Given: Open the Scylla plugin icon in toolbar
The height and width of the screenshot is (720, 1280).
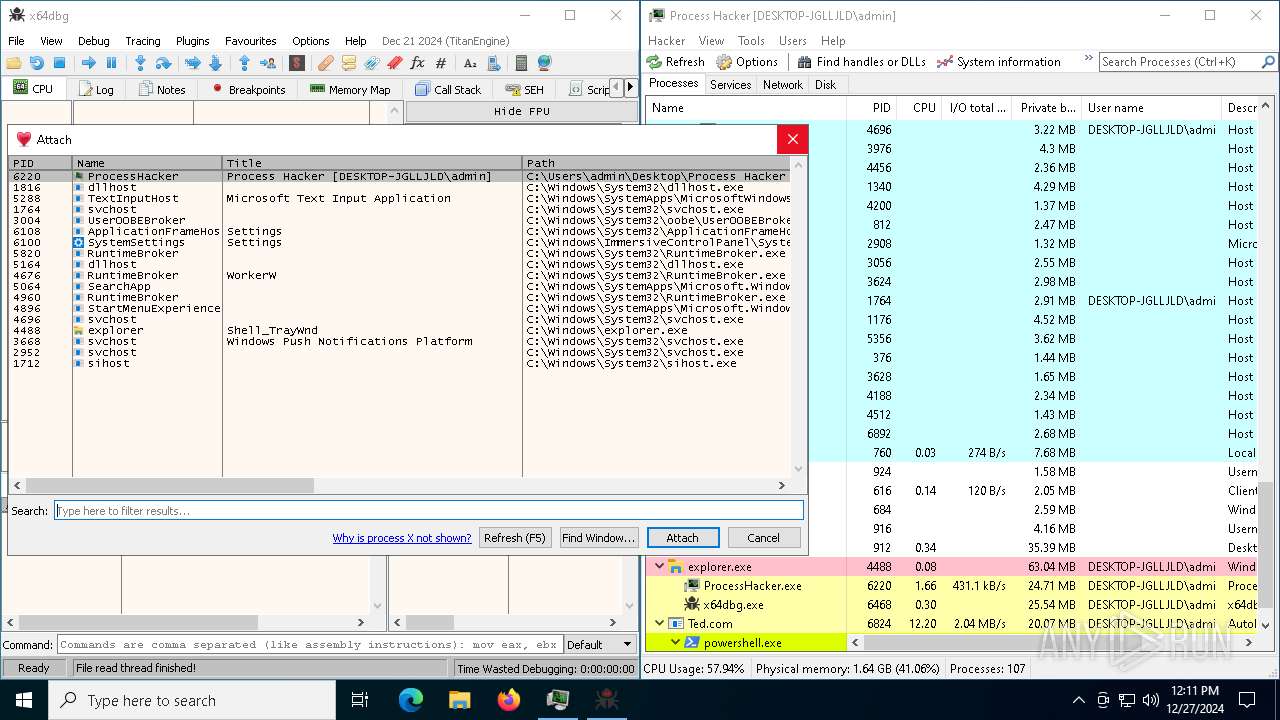Looking at the screenshot, I should coord(297,63).
